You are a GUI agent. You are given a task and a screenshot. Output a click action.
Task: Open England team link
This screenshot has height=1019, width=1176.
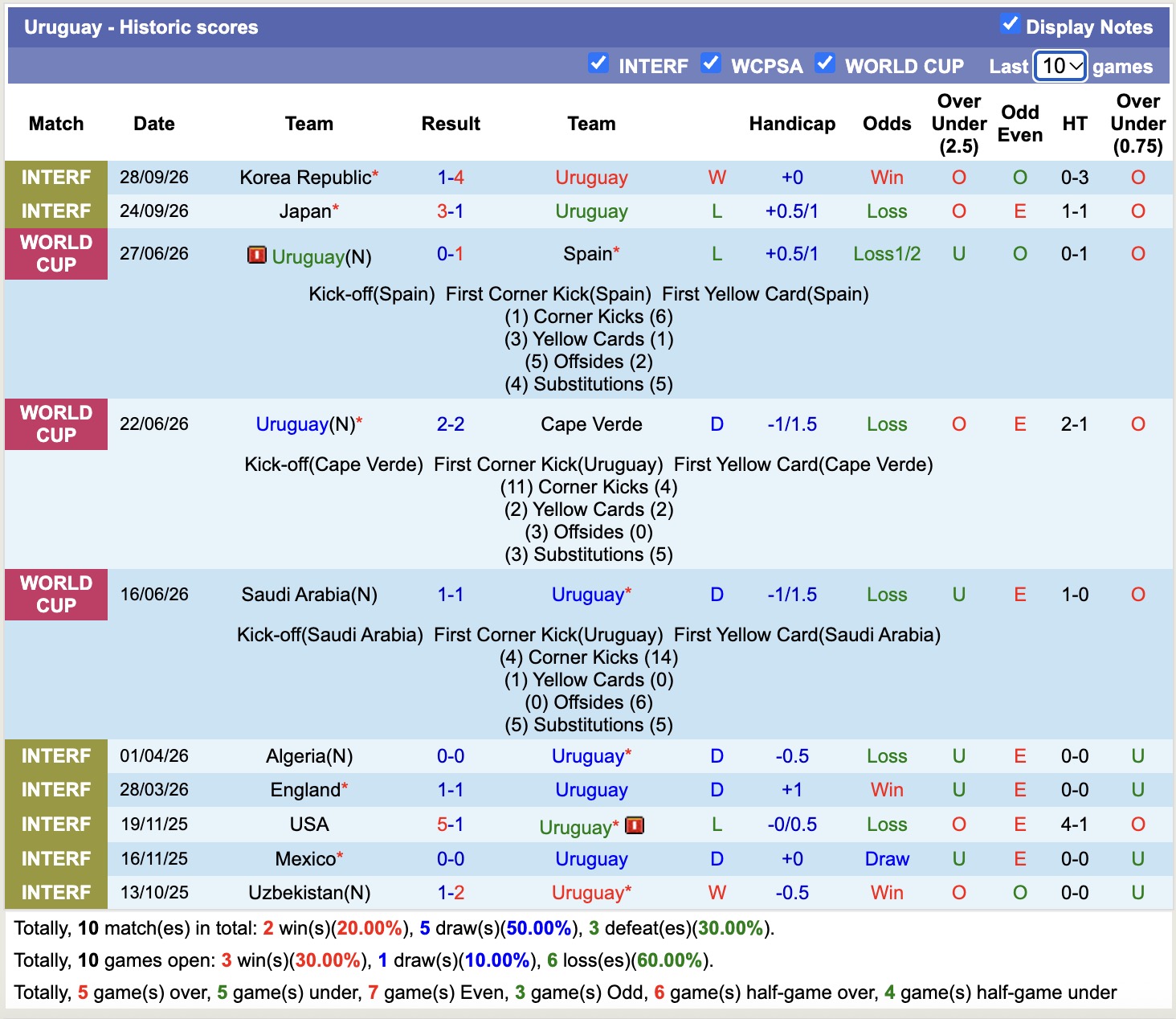(x=305, y=790)
